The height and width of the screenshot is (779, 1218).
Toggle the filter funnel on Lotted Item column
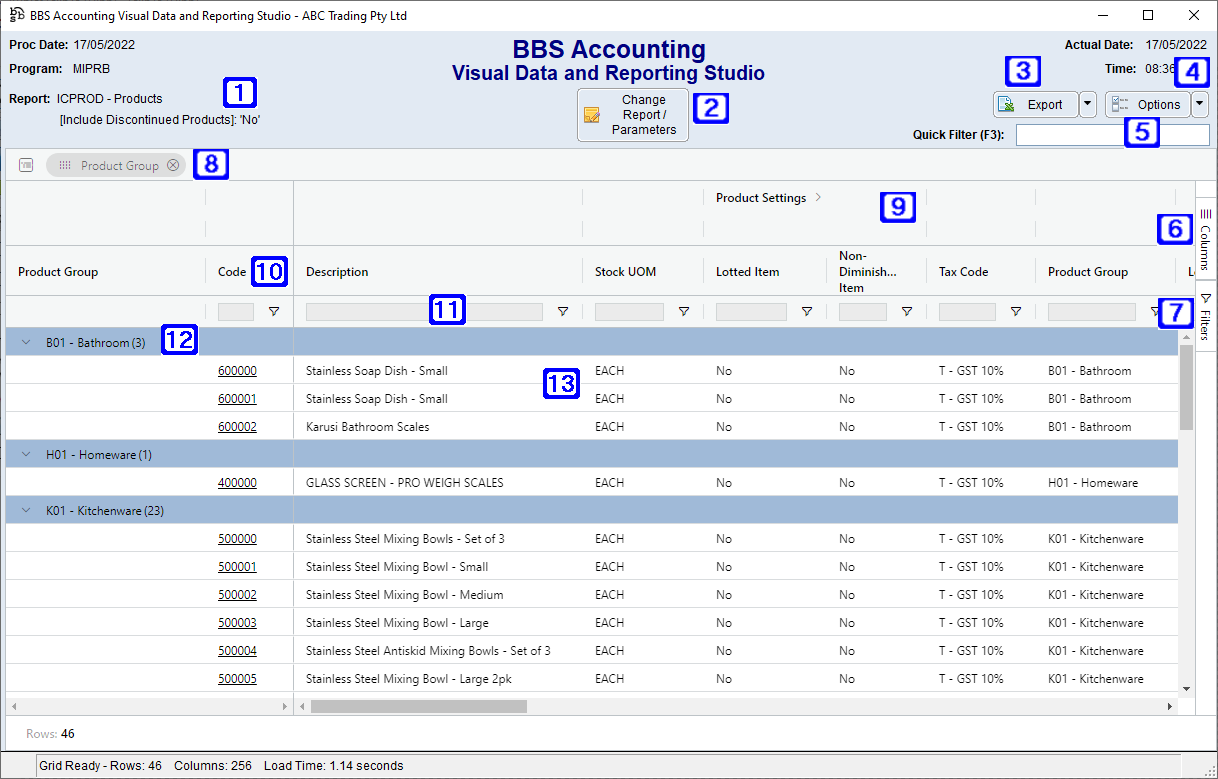807,311
